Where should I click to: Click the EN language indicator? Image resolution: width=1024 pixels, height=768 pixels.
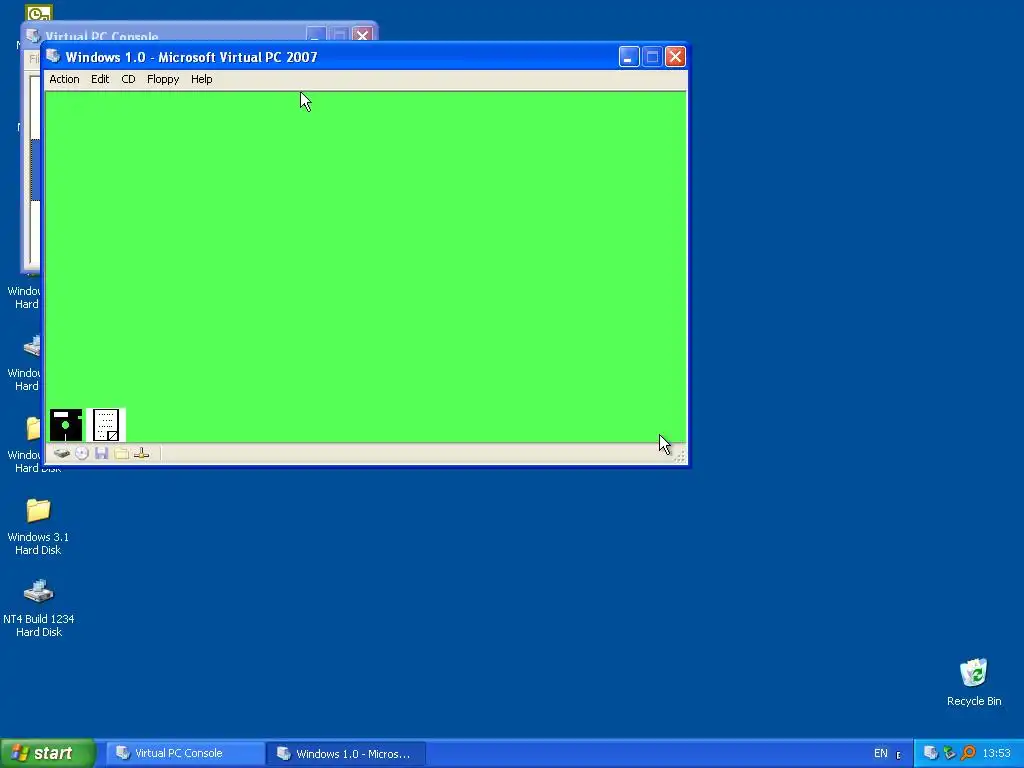click(x=880, y=753)
